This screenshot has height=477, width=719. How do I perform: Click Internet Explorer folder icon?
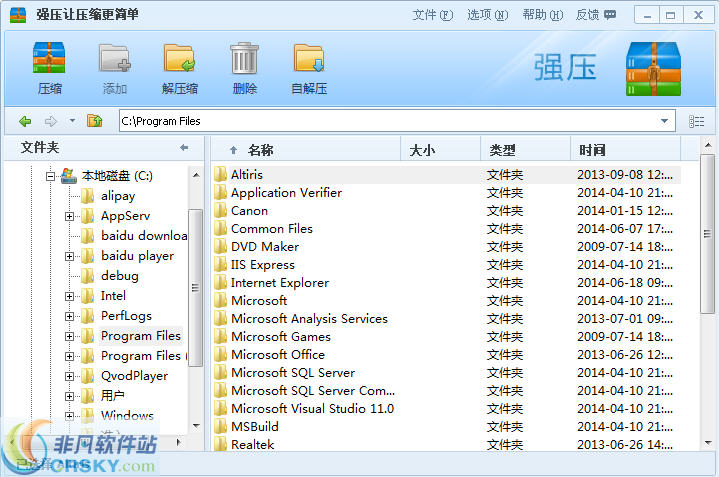221,283
